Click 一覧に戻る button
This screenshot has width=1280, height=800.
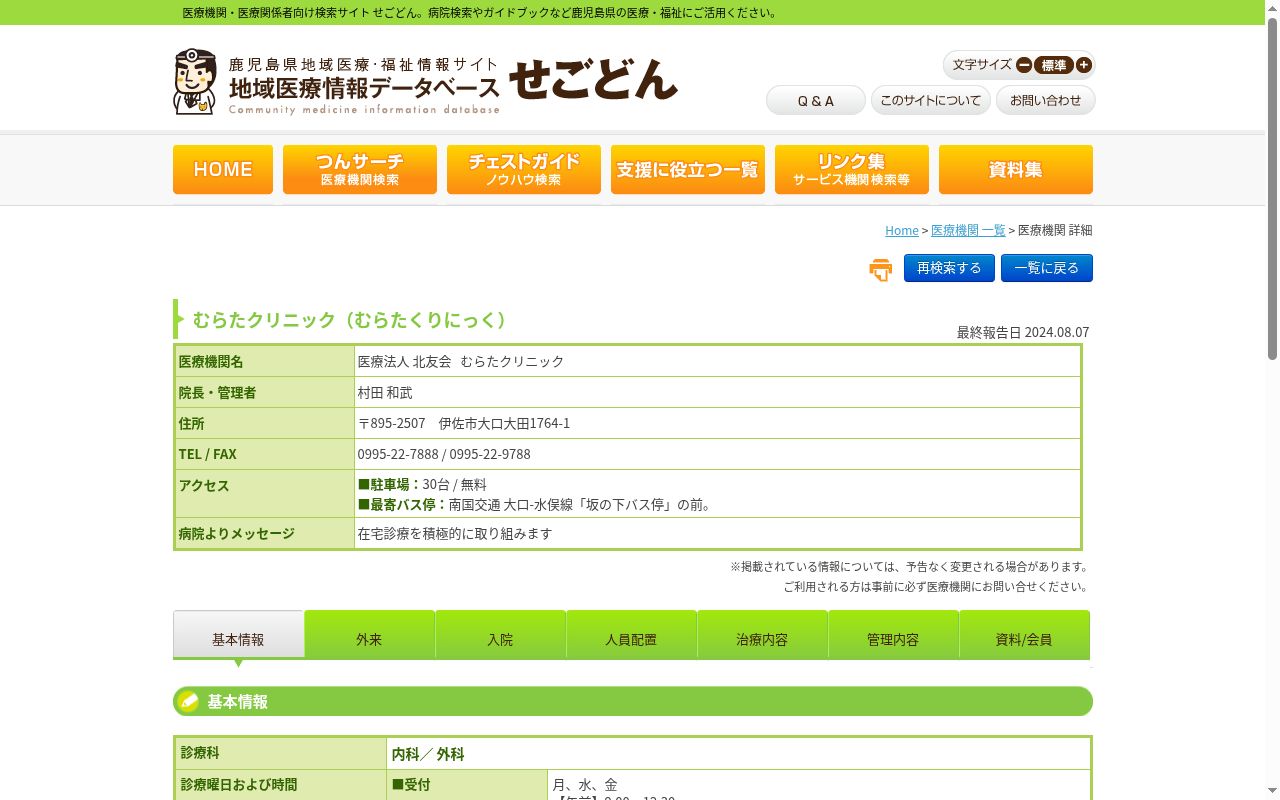pos(1047,268)
